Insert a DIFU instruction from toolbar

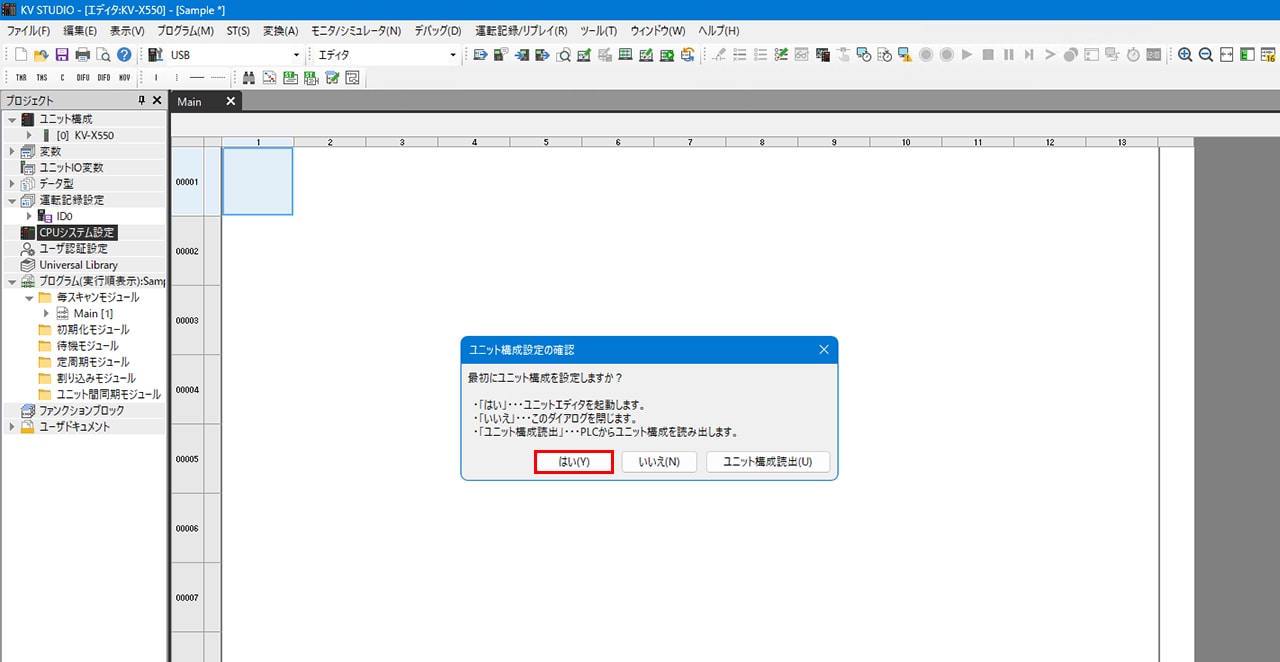[x=83, y=77]
